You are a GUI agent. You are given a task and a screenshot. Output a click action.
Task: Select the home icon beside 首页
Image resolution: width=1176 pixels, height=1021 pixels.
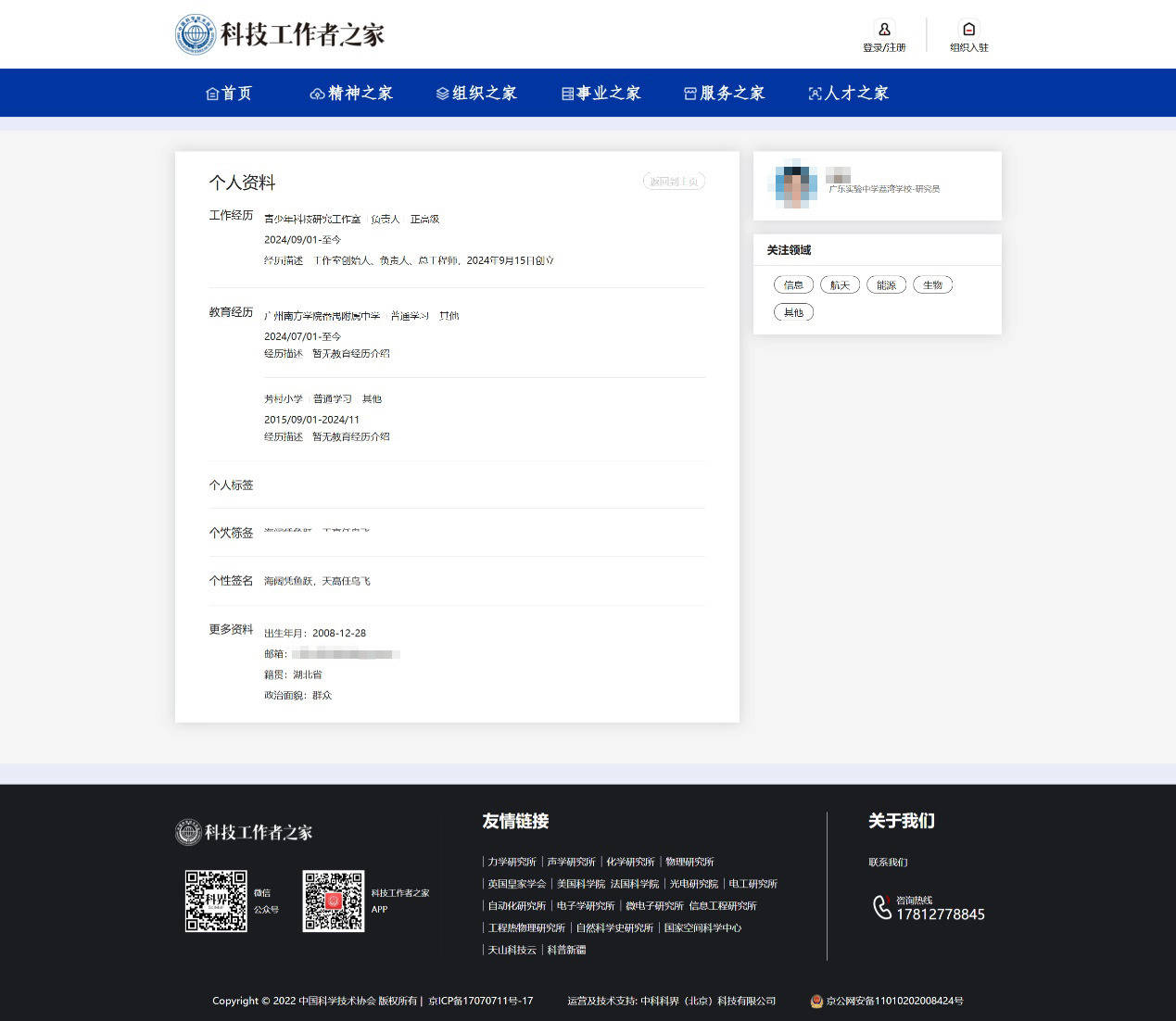tap(212, 93)
